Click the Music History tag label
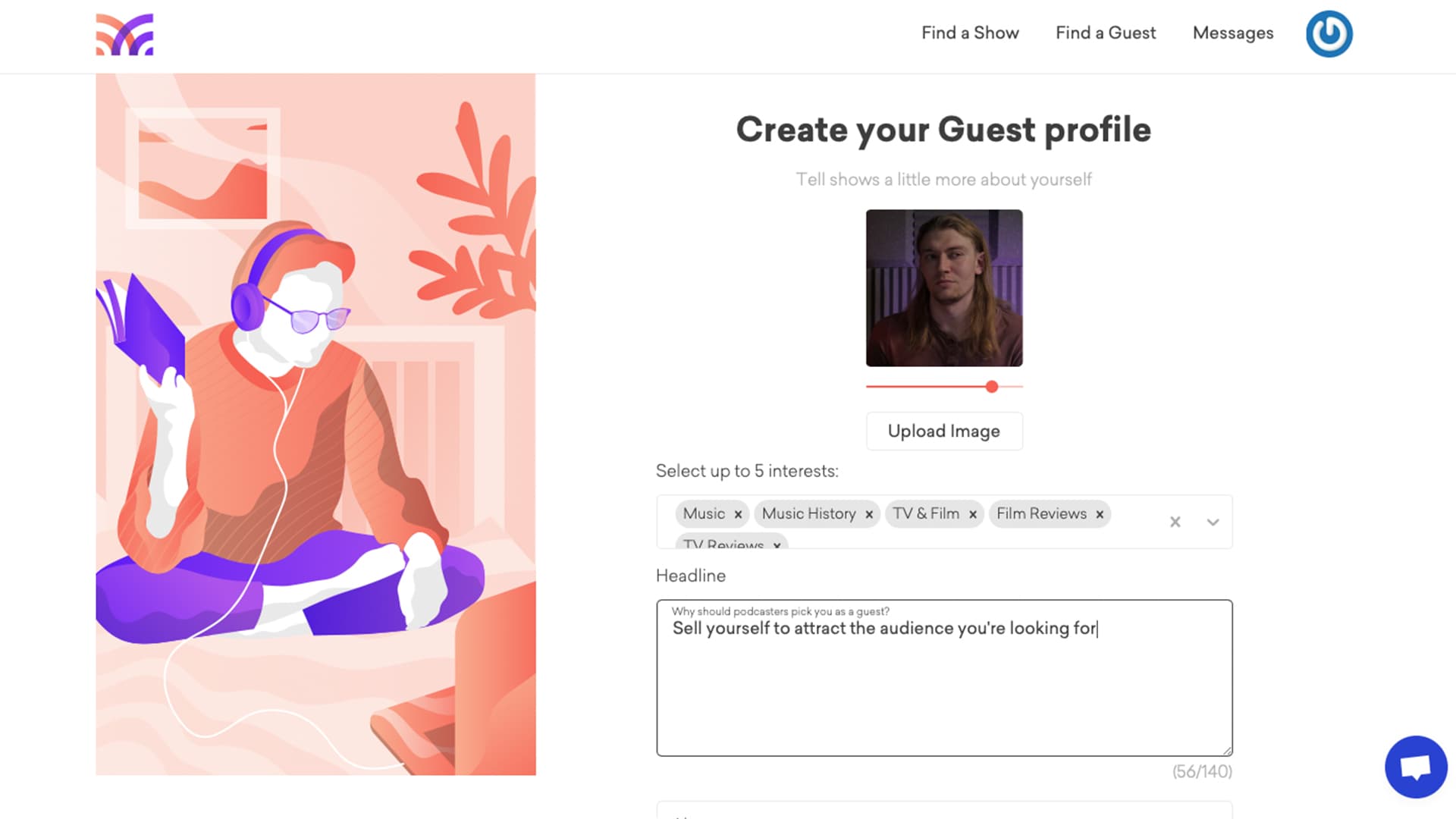Viewport: 1456px width, 819px height. pyautogui.click(x=808, y=513)
